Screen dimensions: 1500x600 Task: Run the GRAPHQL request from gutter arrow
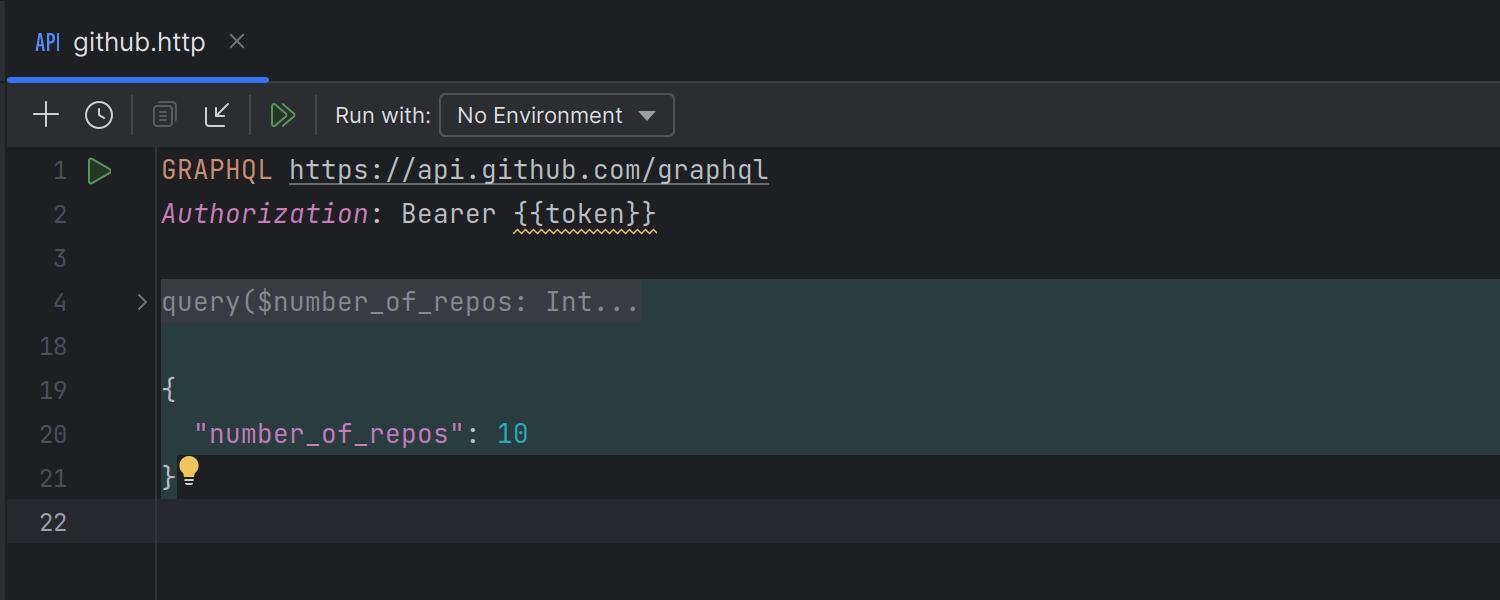99,171
